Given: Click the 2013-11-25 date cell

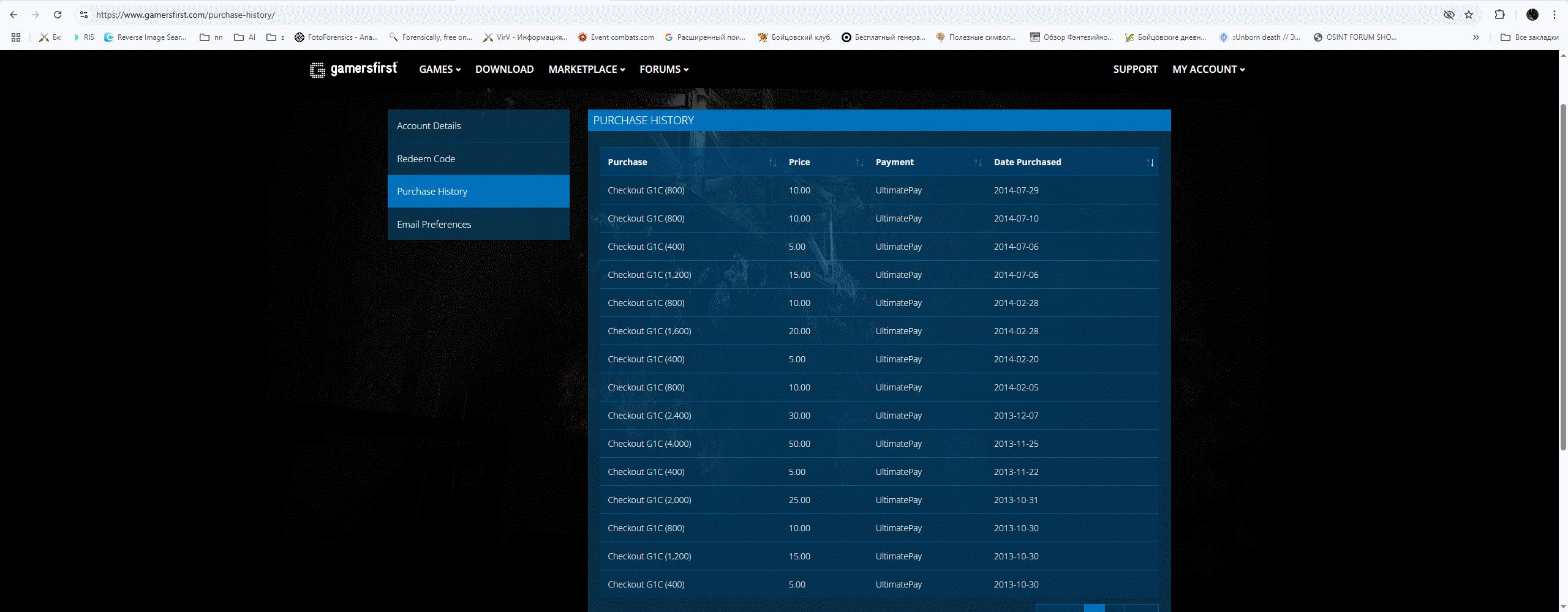Looking at the screenshot, I should [x=1016, y=444].
